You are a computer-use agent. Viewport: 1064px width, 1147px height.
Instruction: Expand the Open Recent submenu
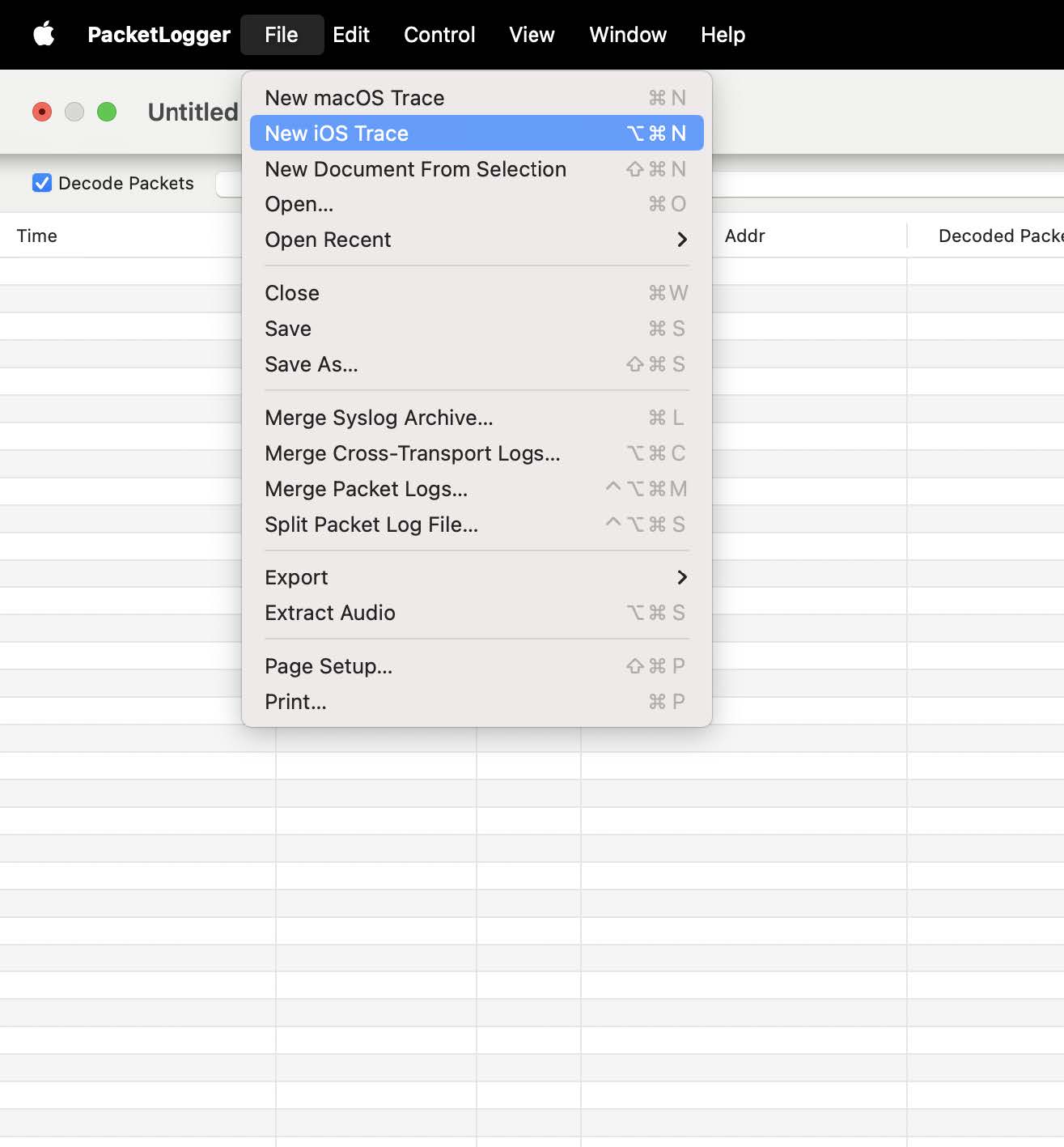[328, 240]
